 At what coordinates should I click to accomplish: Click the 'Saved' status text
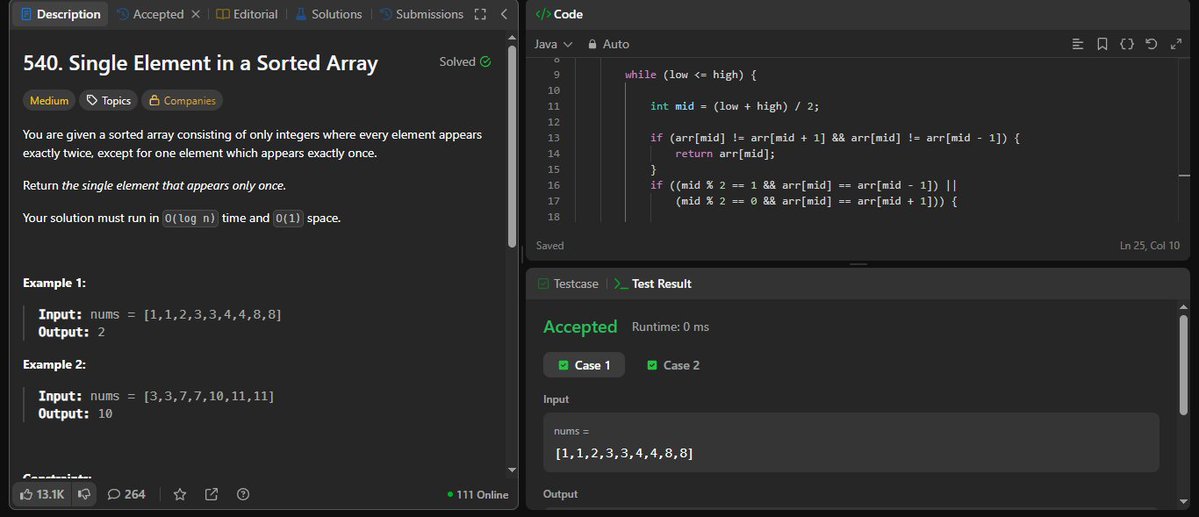[x=550, y=245]
